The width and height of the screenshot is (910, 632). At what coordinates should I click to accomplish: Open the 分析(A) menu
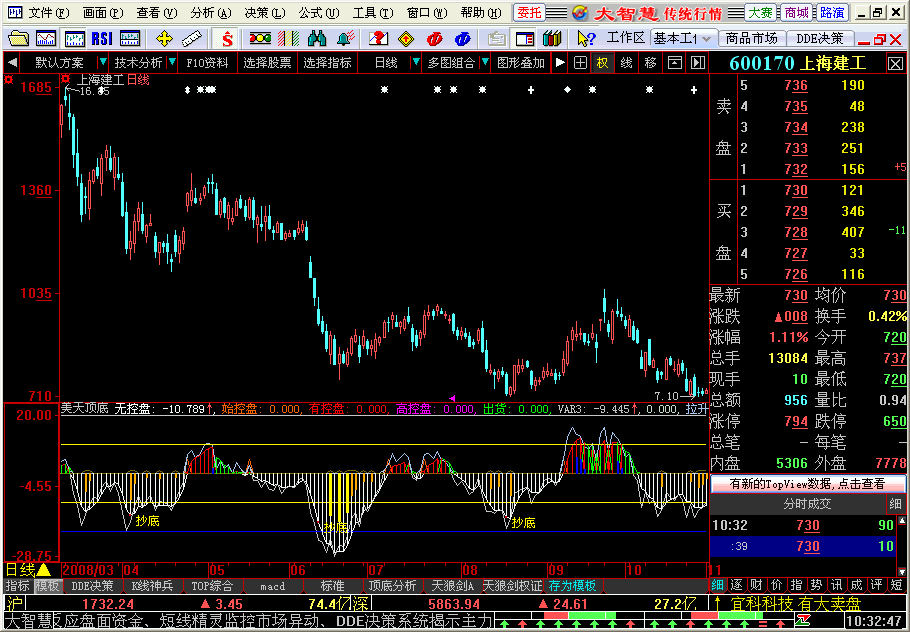coord(211,12)
